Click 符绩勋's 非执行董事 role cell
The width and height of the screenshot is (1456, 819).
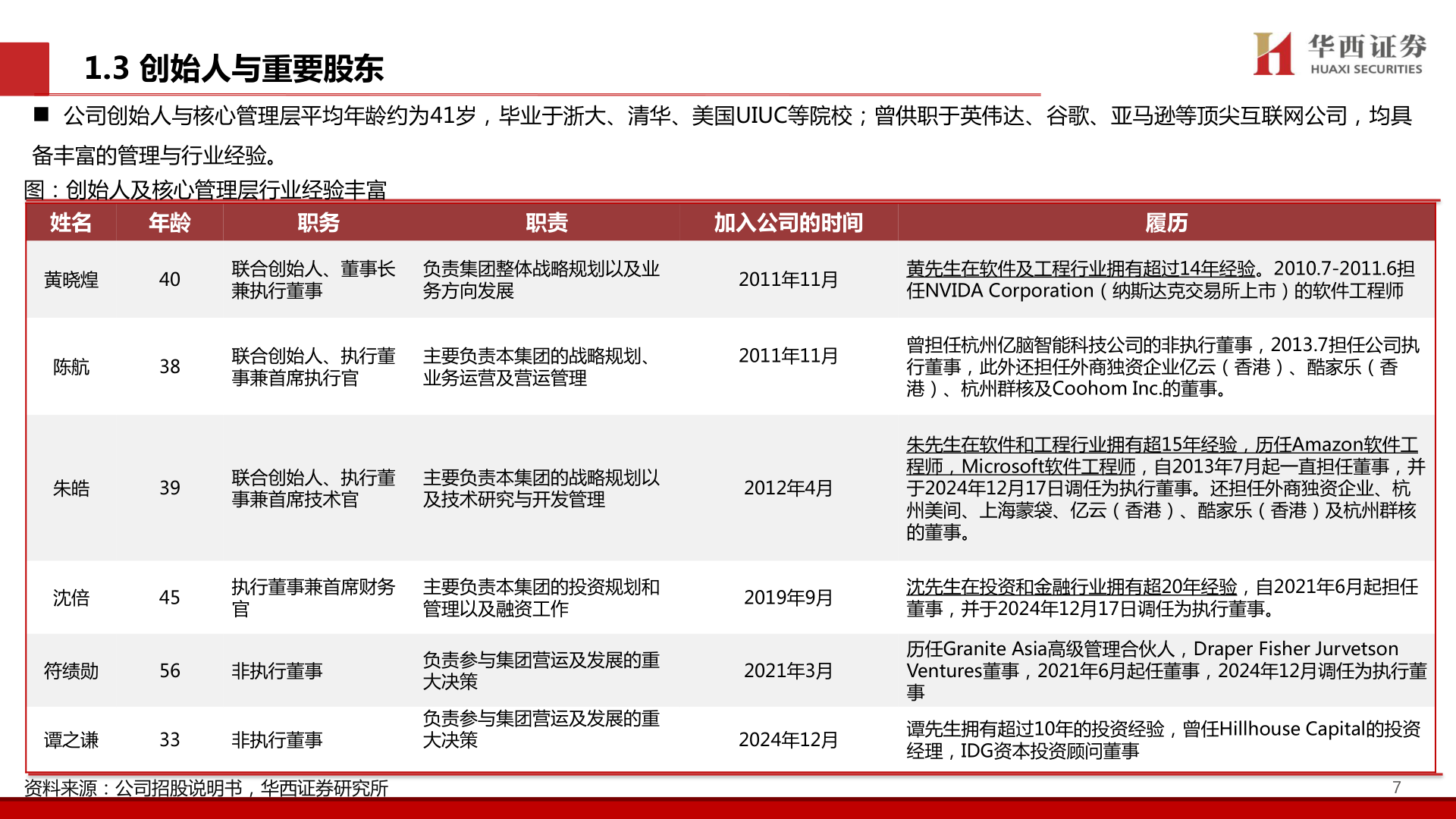click(x=277, y=671)
